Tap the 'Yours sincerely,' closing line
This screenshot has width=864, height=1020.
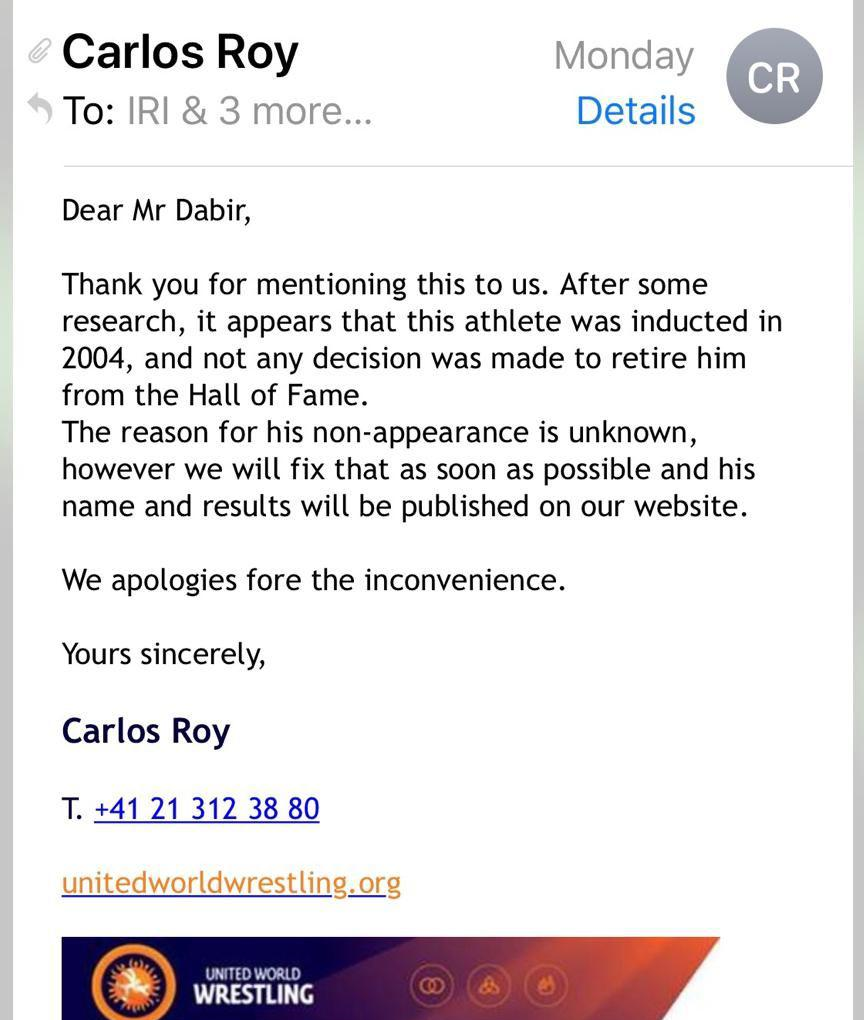(163, 654)
